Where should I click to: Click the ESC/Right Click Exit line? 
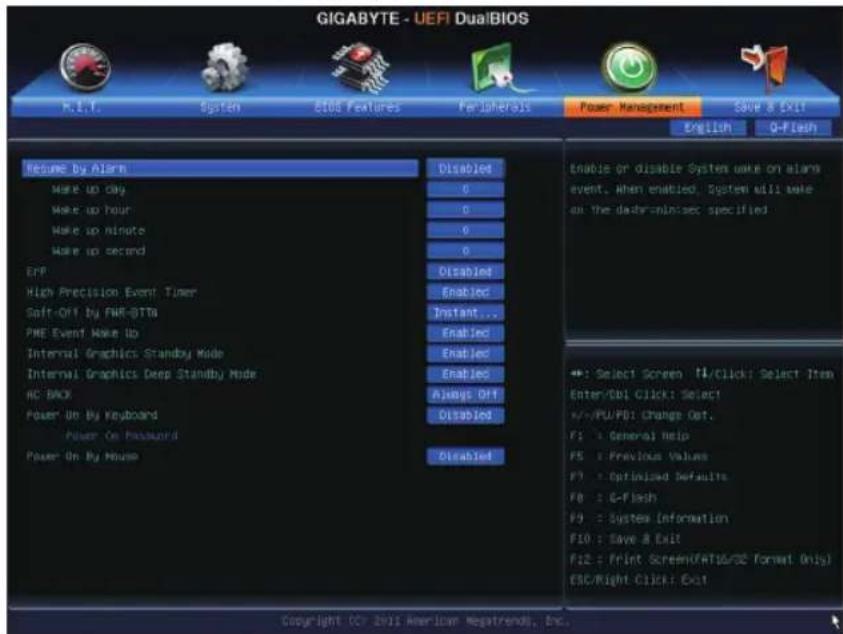(x=639, y=580)
